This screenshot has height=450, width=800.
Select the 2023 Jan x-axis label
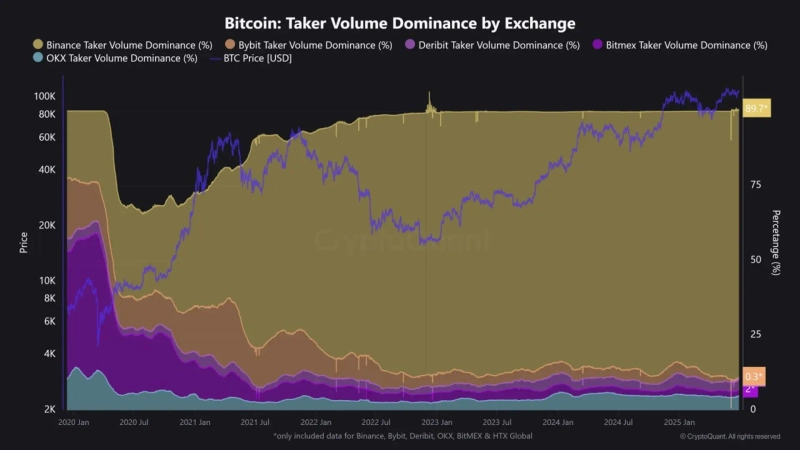click(436, 422)
